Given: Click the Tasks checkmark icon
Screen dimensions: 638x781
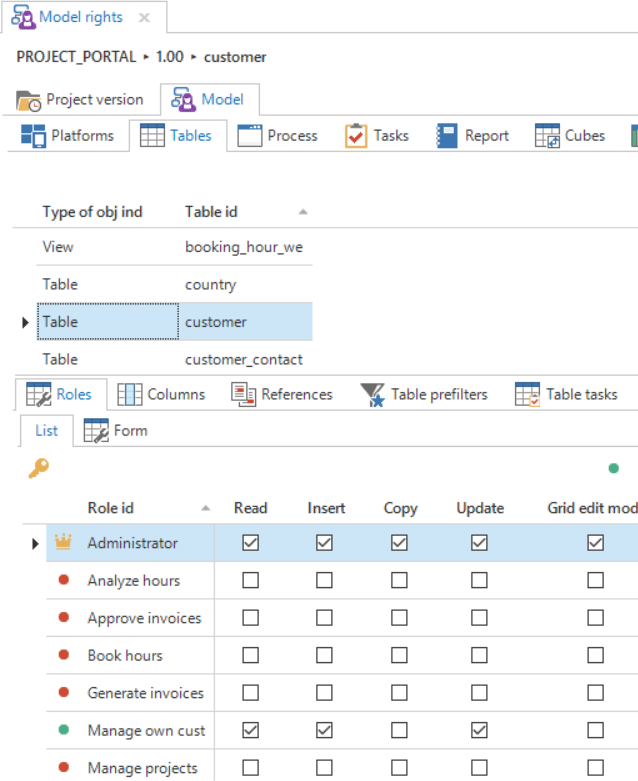Looking at the screenshot, I should click(356, 136).
